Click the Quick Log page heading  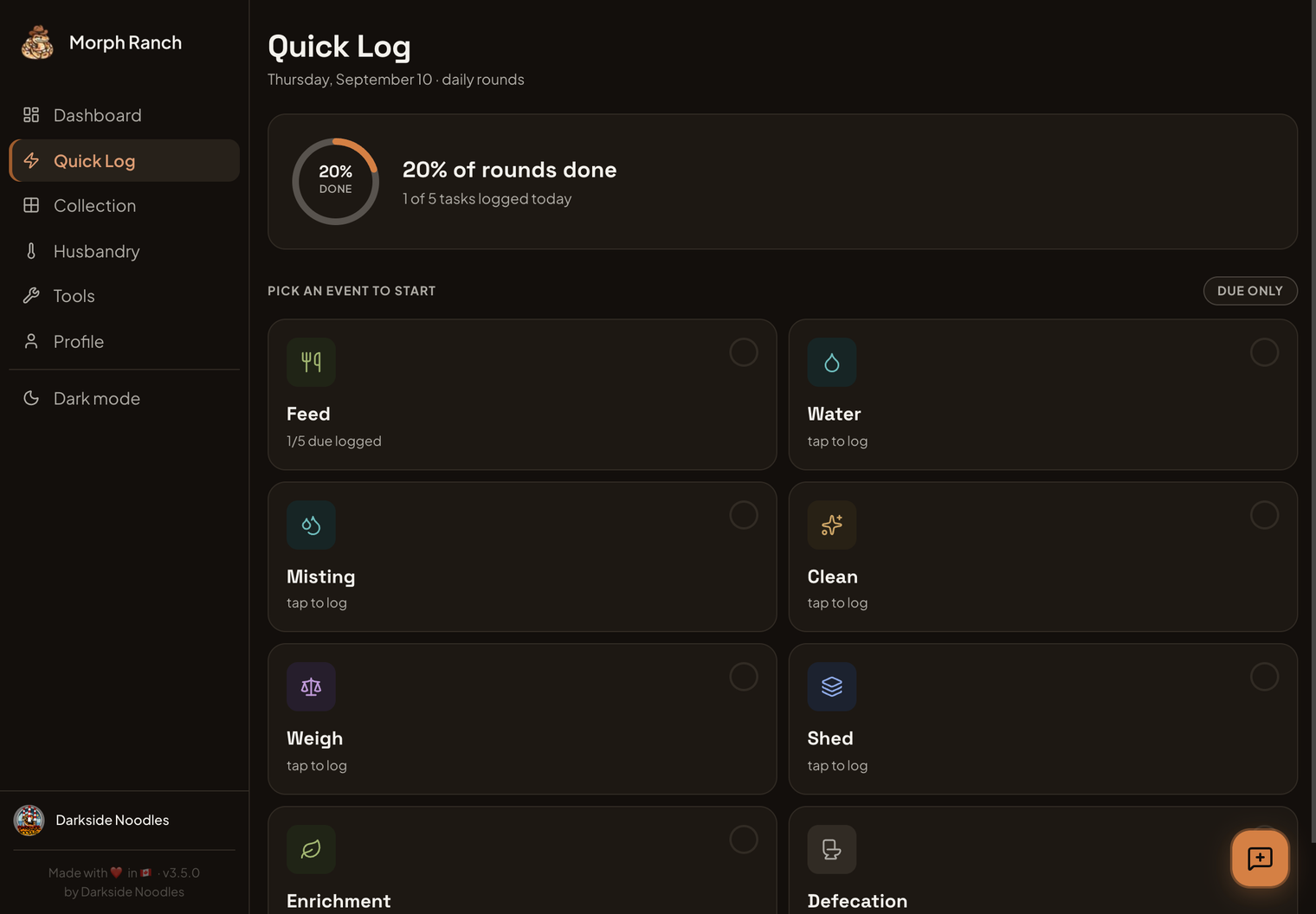click(339, 46)
